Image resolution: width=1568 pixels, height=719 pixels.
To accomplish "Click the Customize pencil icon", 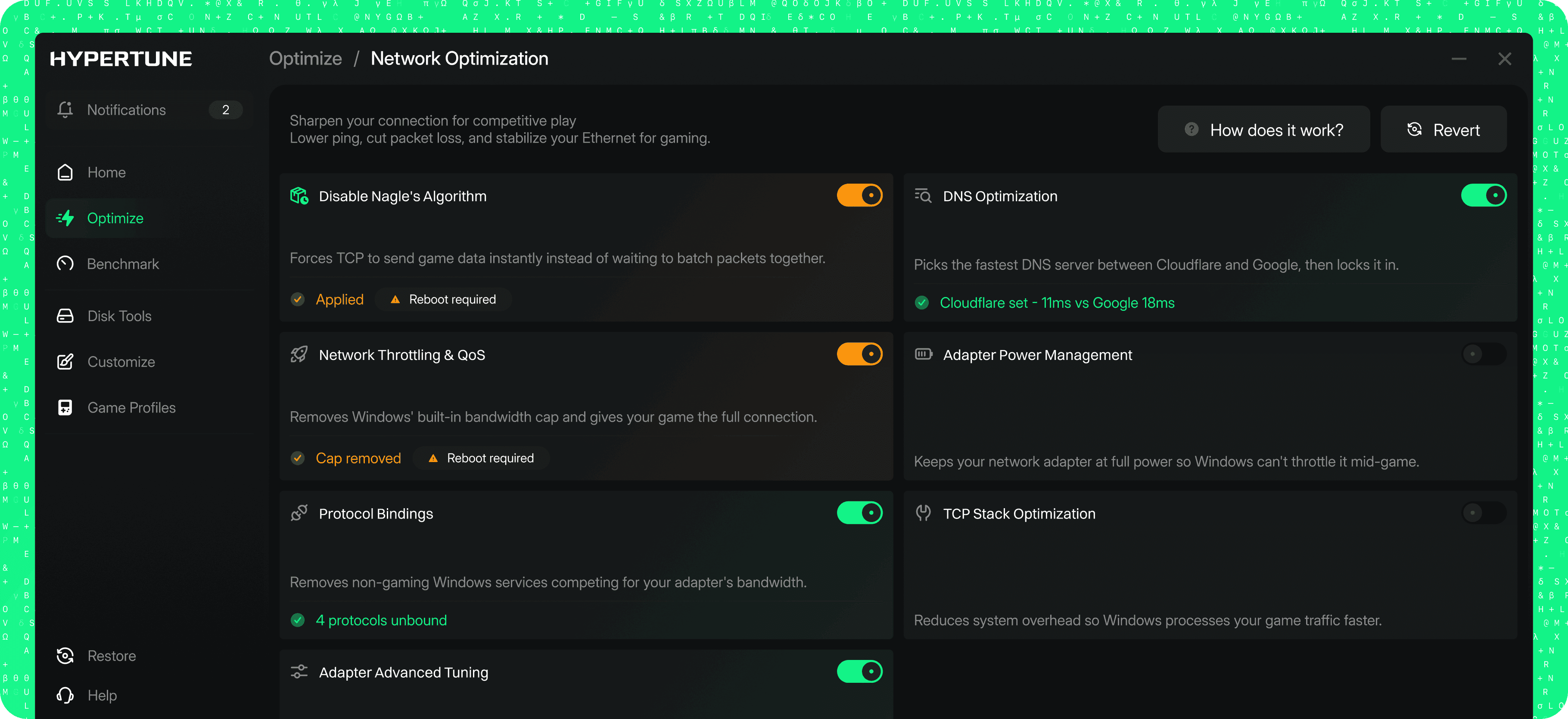I will click(x=65, y=362).
